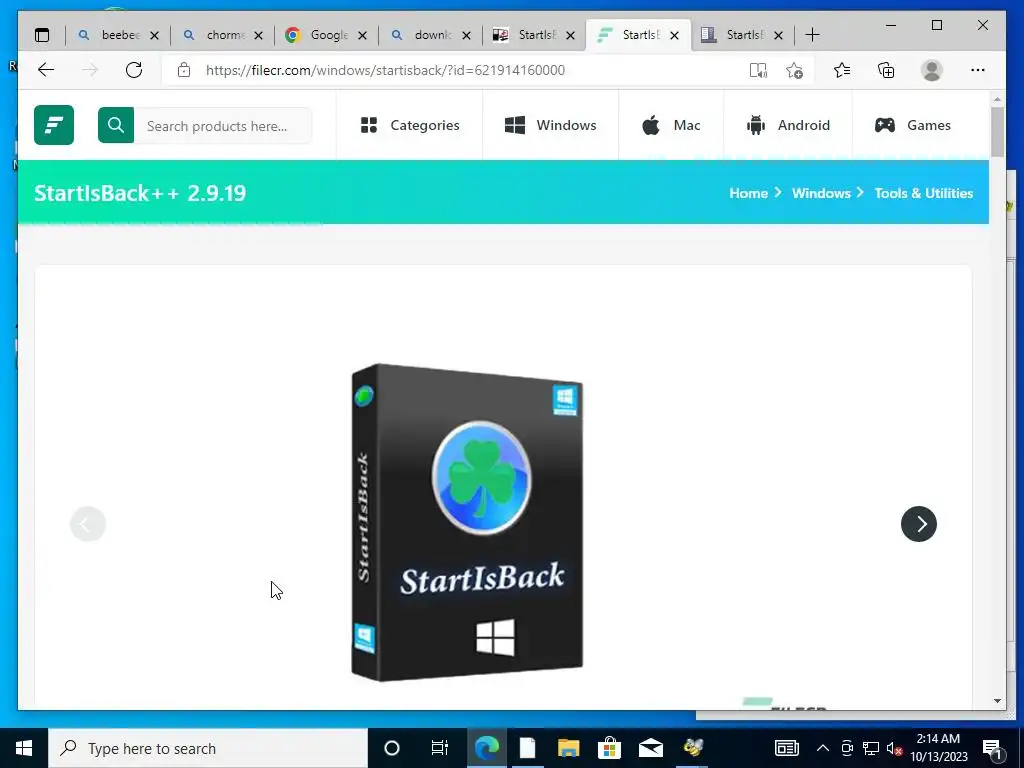Close the active FileCR StartIsB tab
Image resolution: width=1024 pixels, height=768 pixels.
[x=674, y=35]
